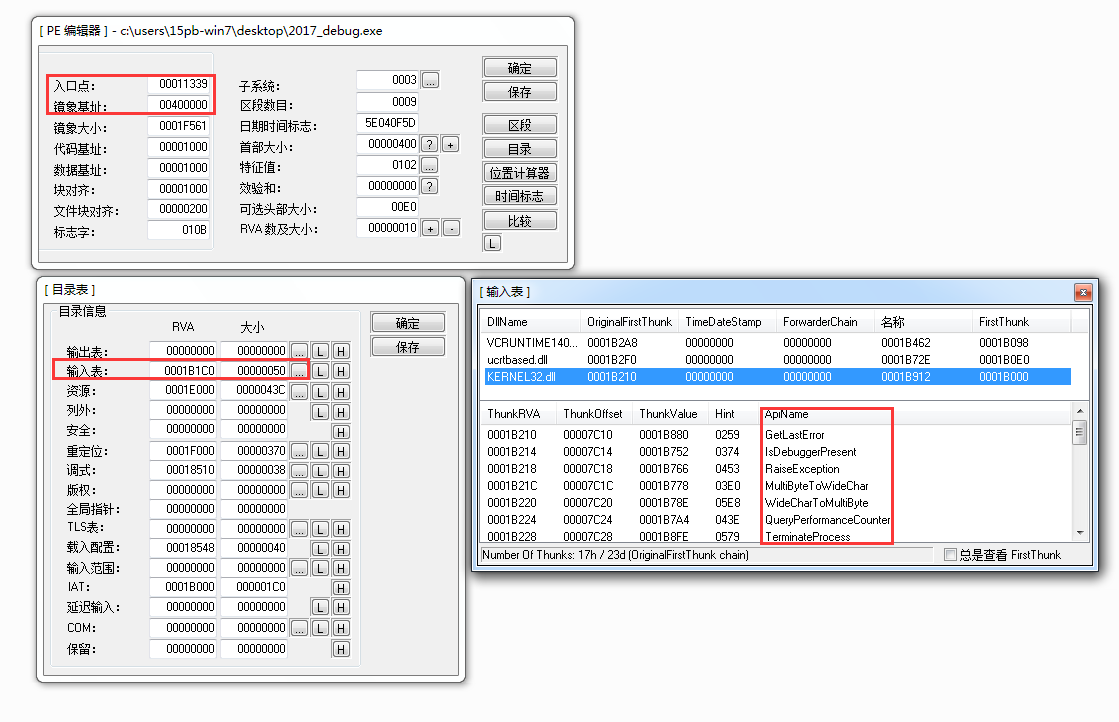Open the 区段 sections viewer

520,125
